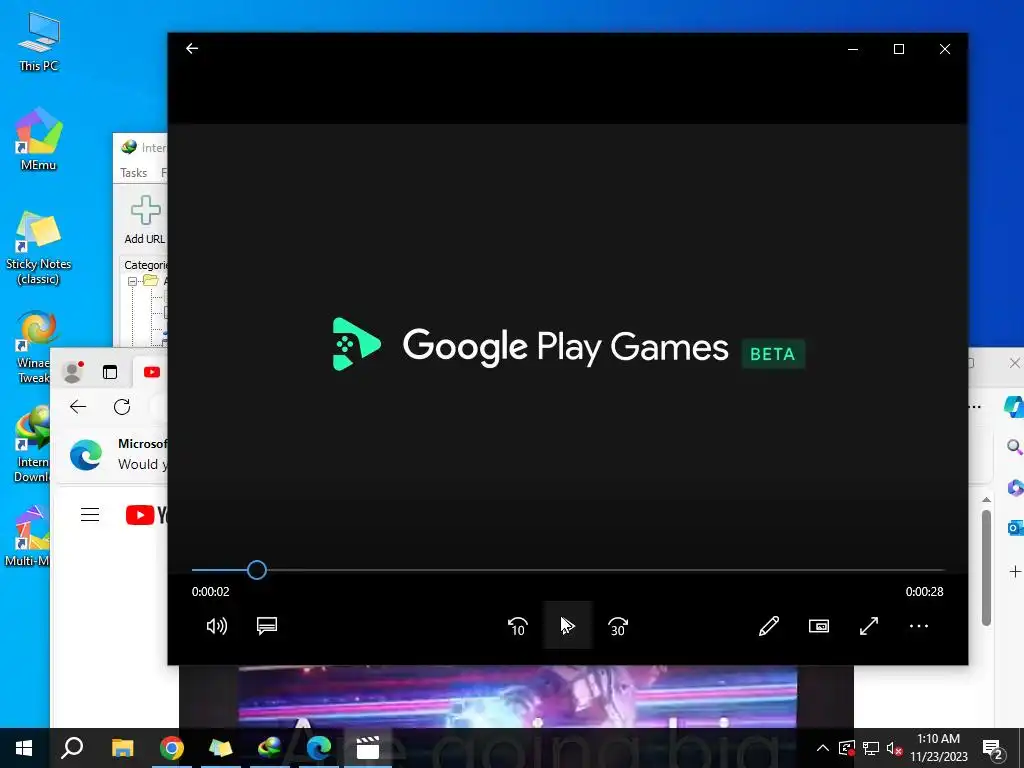Click the video seek slider handle
1024x768 pixels.
point(257,570)
